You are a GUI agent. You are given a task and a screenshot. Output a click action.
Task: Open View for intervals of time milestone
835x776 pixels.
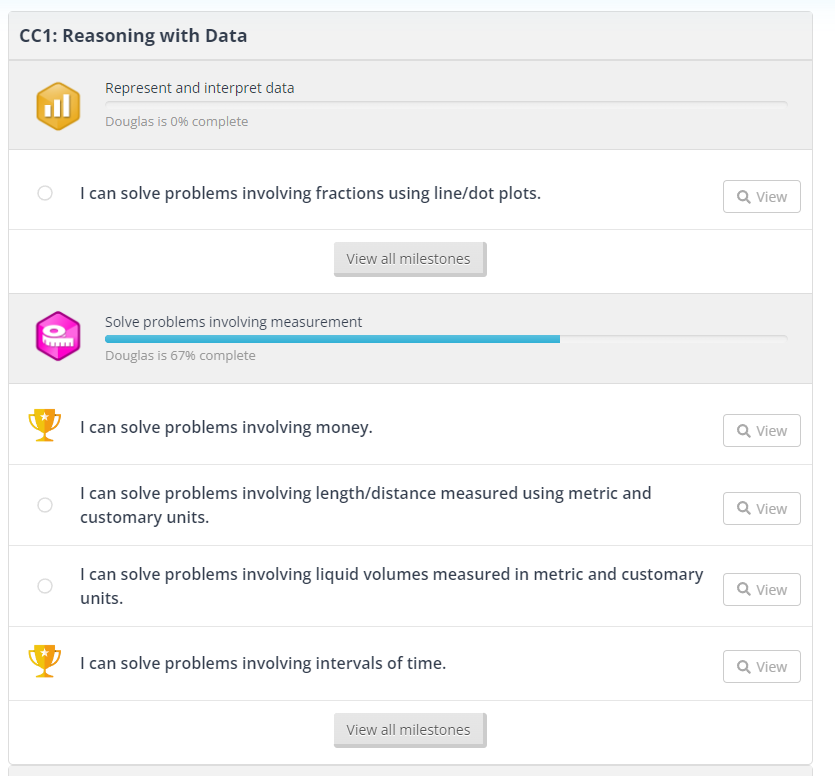tap(761, 667)
